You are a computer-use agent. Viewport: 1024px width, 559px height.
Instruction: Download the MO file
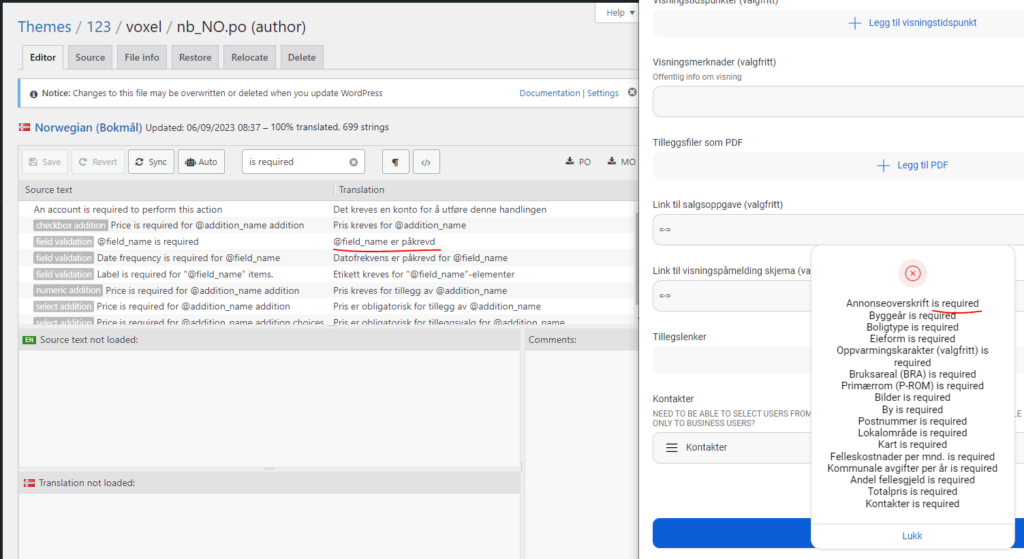[x=621, y=161]
